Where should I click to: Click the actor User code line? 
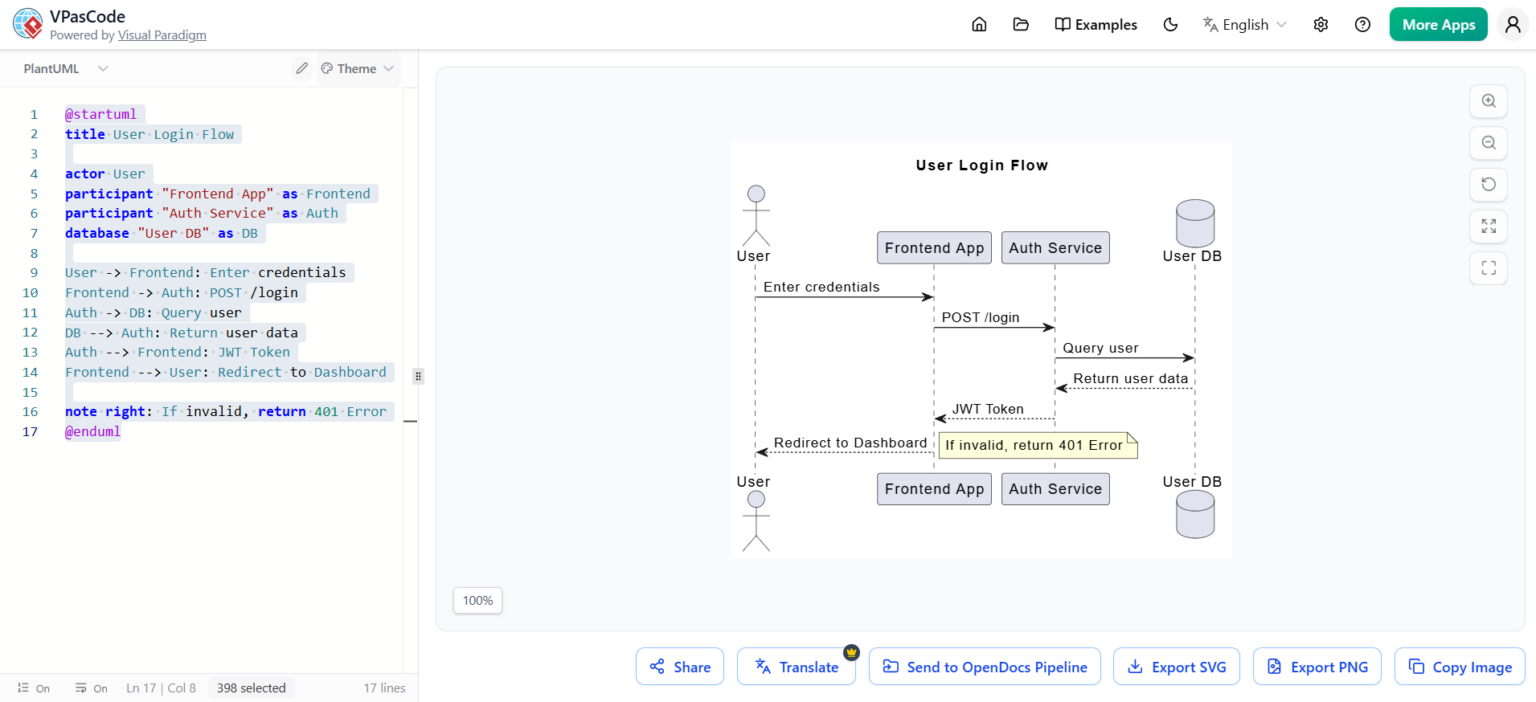(x=105, y=174)
